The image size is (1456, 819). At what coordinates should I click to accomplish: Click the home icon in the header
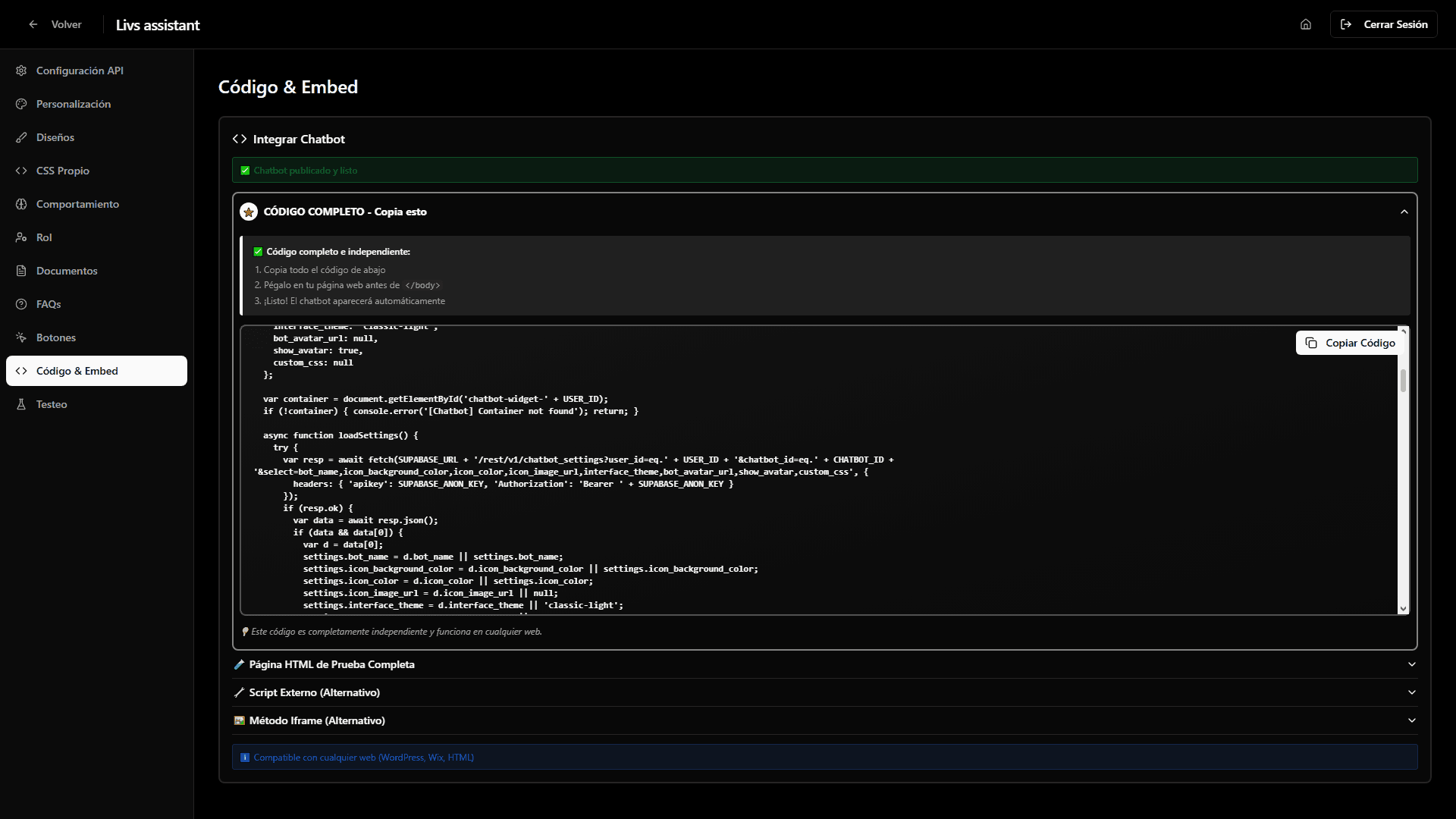(1306, 24)
